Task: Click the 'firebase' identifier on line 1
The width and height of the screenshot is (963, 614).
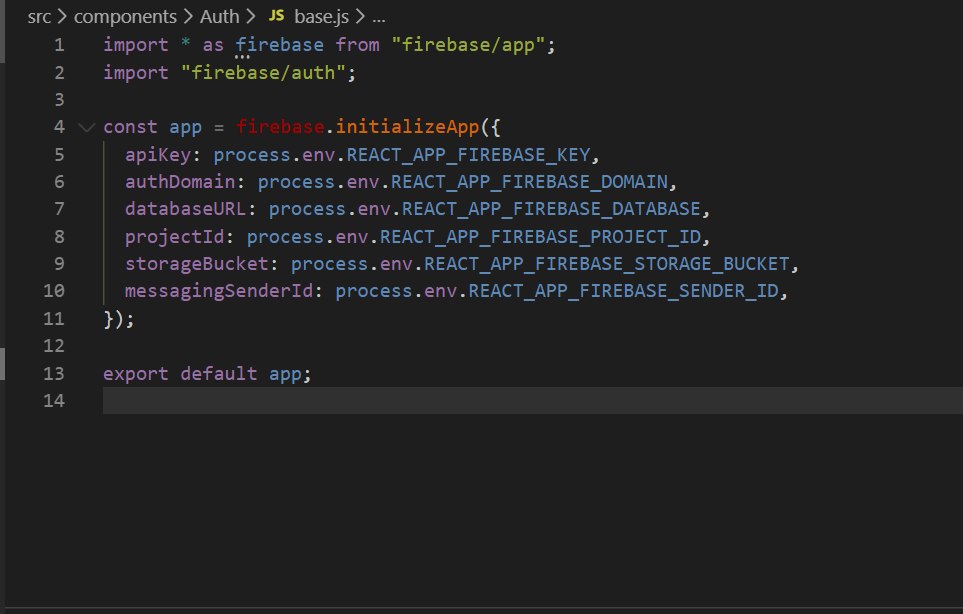Action: (x=279, y=45)
